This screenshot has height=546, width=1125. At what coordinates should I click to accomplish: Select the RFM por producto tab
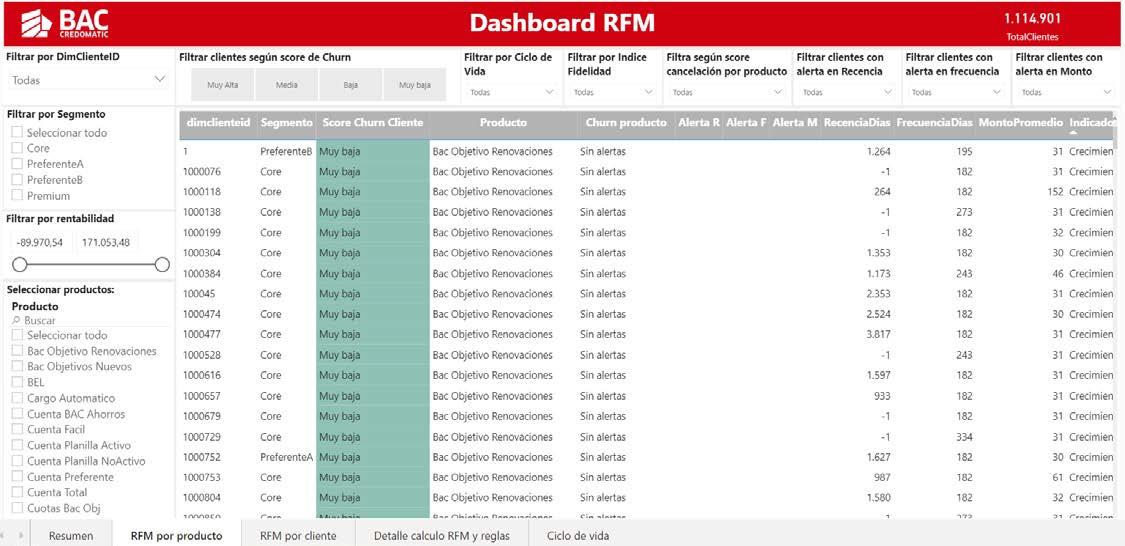pyautogui.click(x=176, y=535)
